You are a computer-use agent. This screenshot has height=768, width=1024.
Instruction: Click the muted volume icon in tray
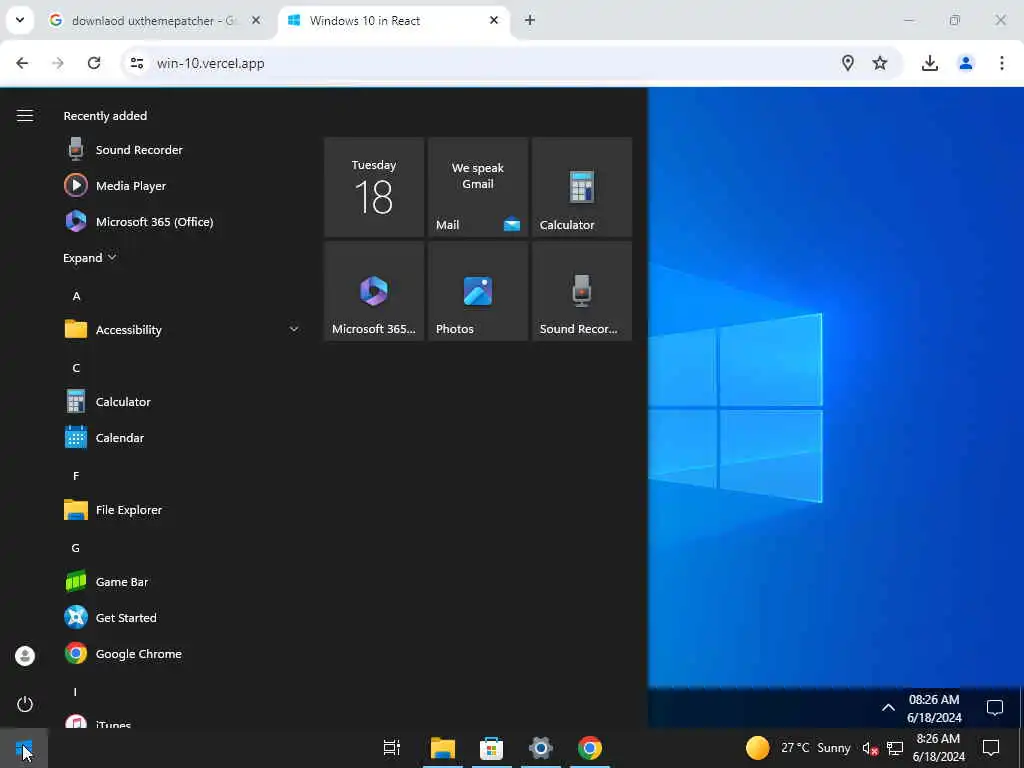[870, 748]
